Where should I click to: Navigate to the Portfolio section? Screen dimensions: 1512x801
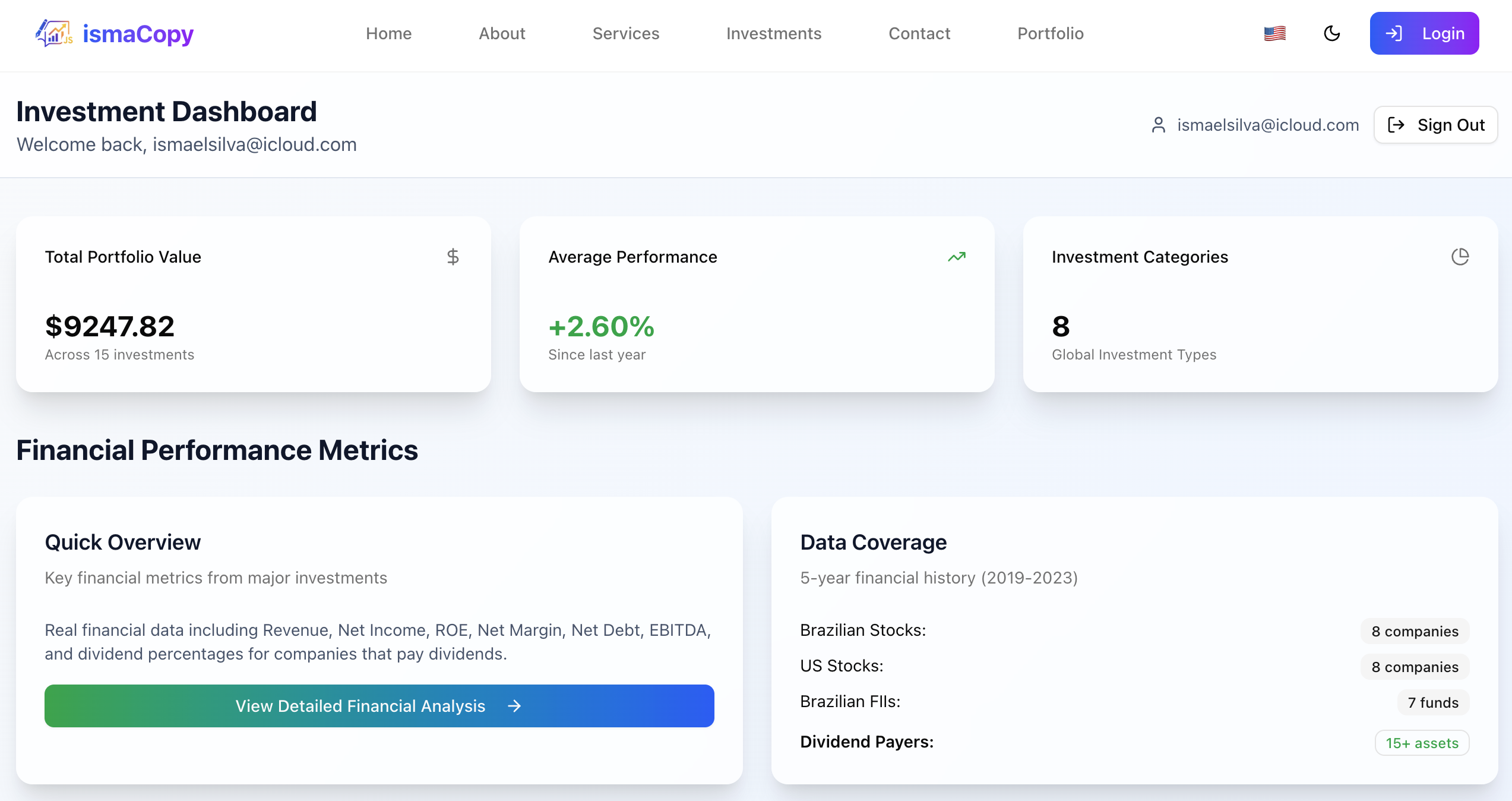[1051, 34]
